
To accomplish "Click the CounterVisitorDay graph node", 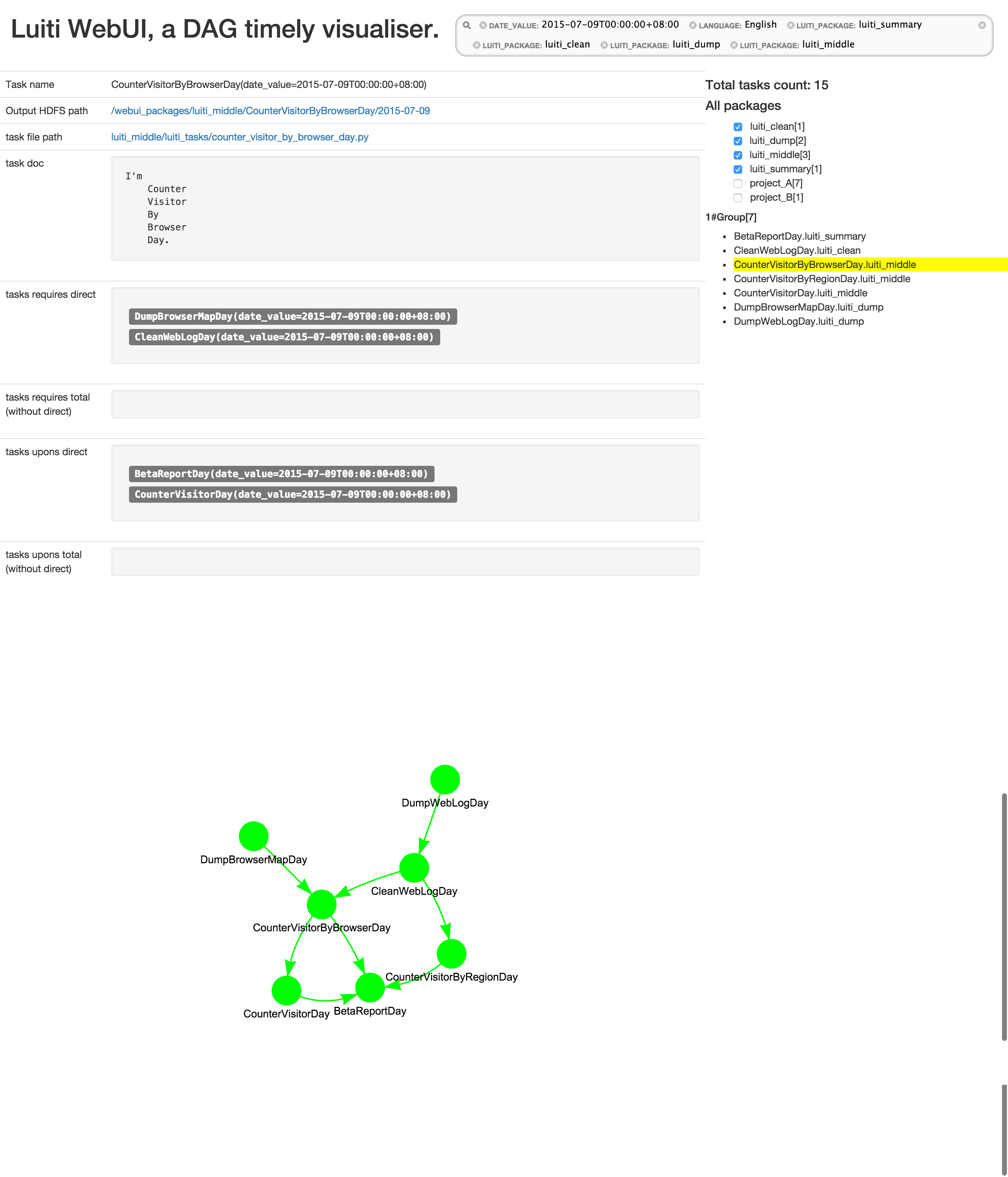I will [x=286, y=991].
